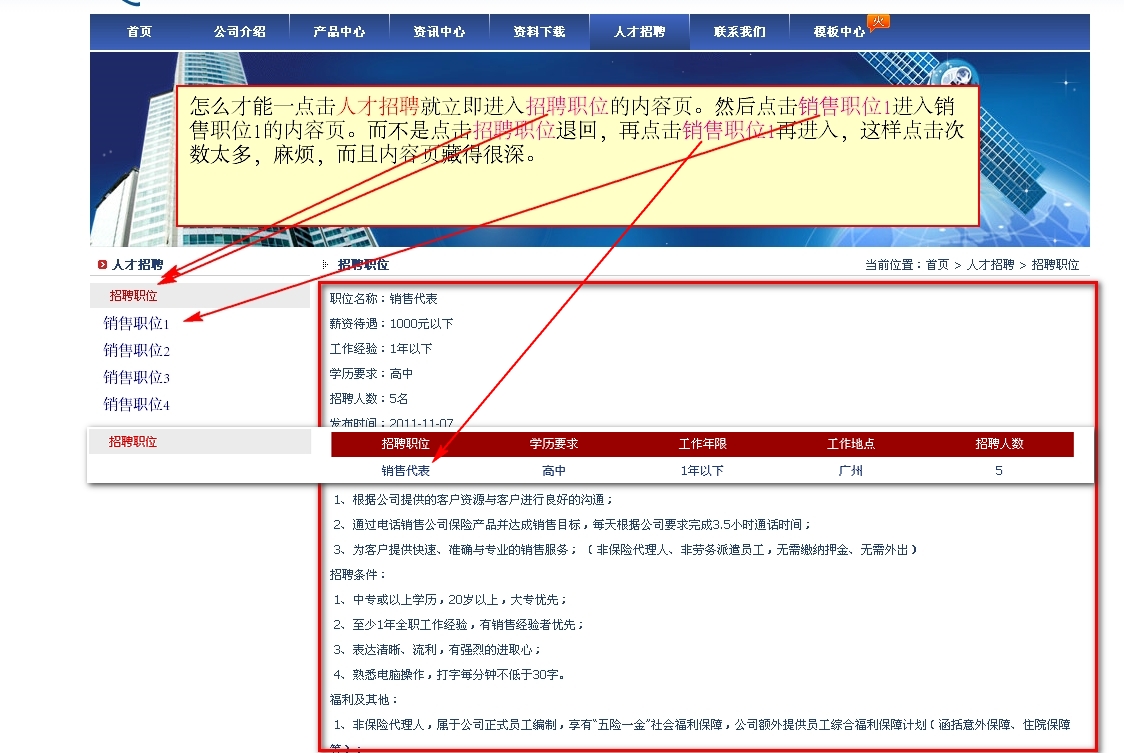Open the 首页 navigation menu item
This screenshot has height=753, width=1124.
(x=139, y=32)
